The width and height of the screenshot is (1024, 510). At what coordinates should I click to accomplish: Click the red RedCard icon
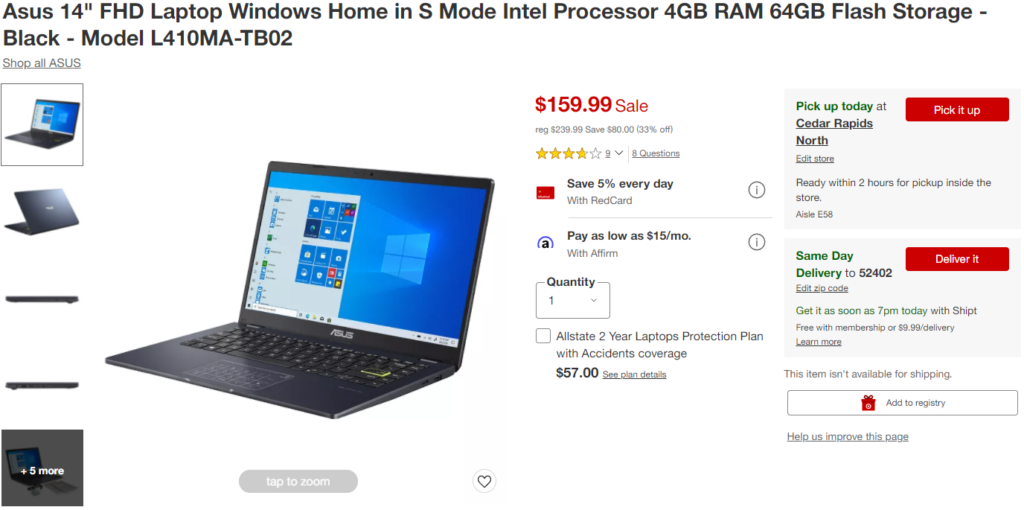[x=545, y=193]
